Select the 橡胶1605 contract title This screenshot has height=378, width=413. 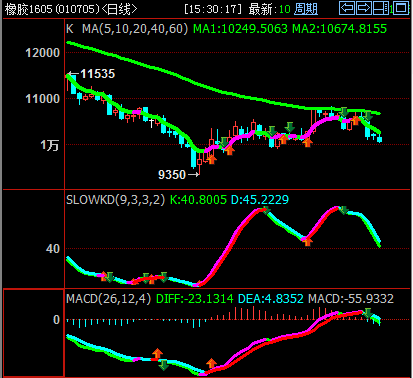point(29,9)
